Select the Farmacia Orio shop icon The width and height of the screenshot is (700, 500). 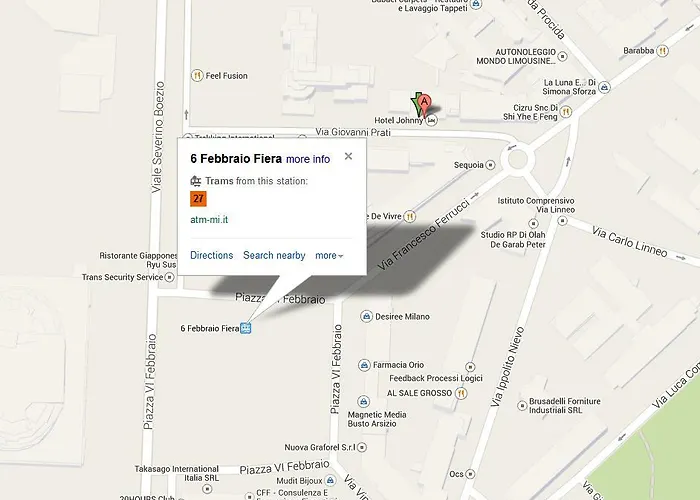[x=364, y=365]
